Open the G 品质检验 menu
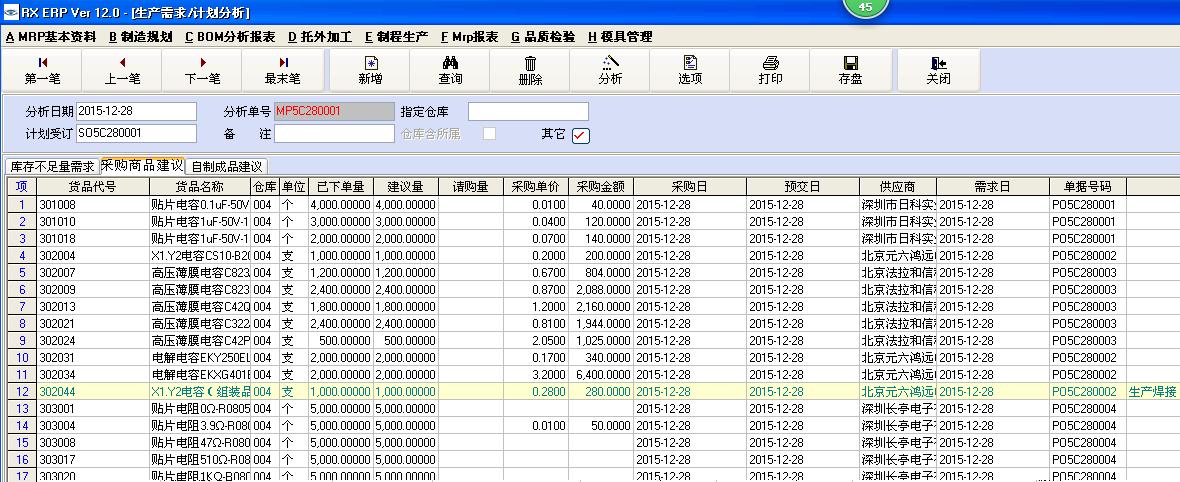The image size is (1180, 482). [x=543, y=36]
